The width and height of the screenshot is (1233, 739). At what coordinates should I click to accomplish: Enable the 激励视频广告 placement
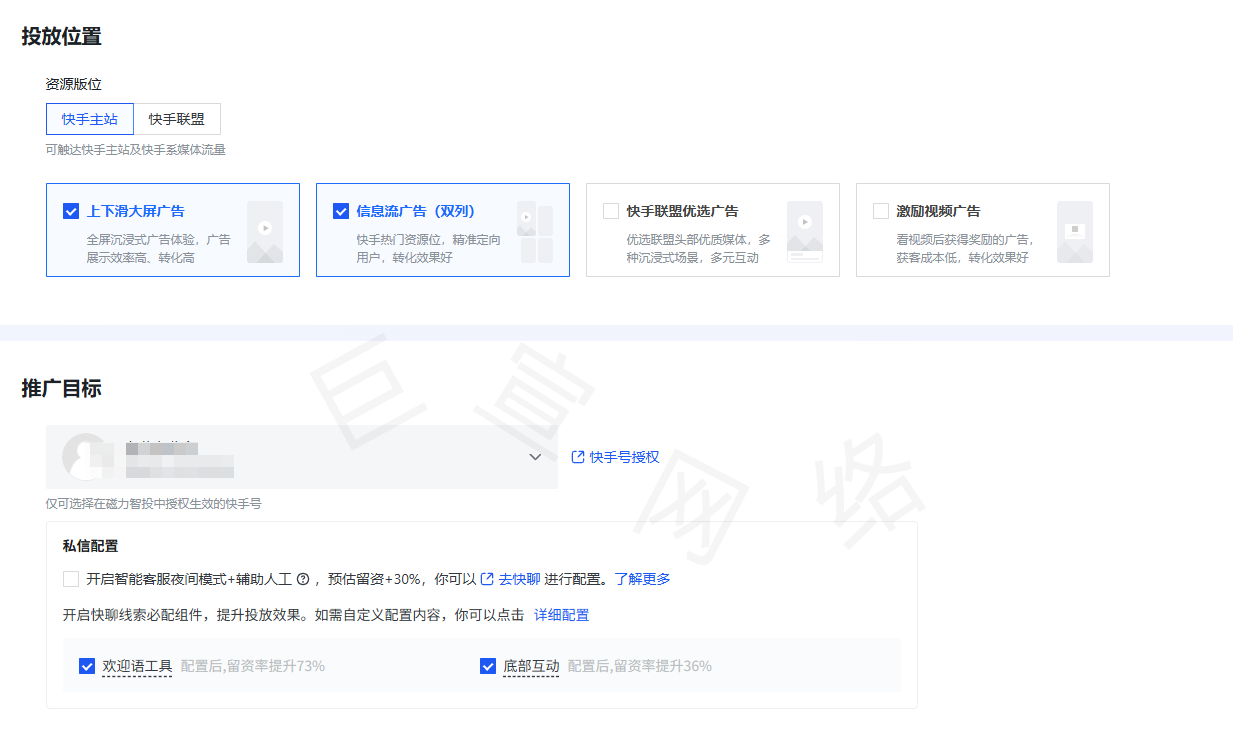click(880, 210)
